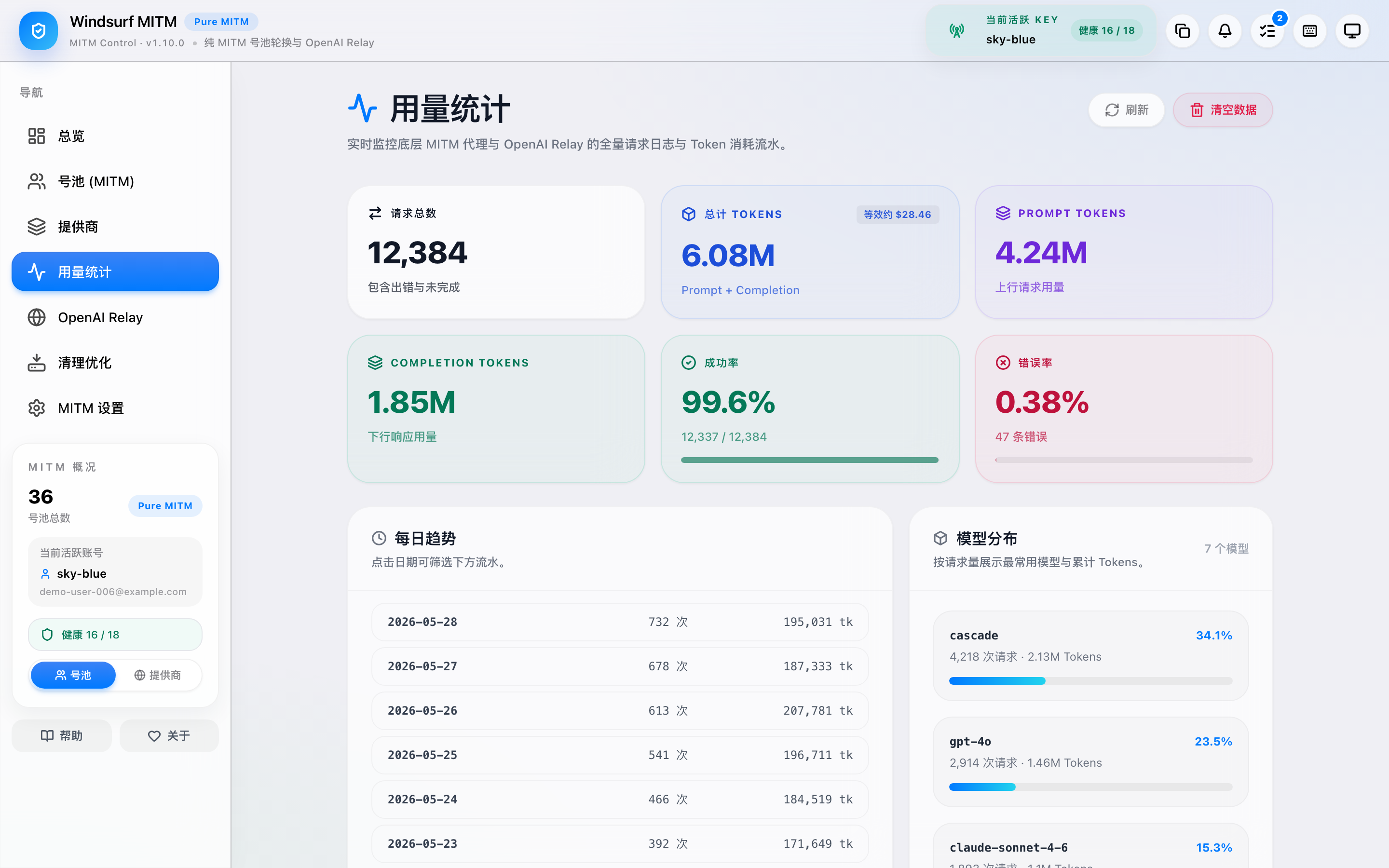The width and height of the screenshot is (1389, 868).
Task: Click the 4.24M prompt tokens value
Action: pyautogui.click(x=1041, y=253)
